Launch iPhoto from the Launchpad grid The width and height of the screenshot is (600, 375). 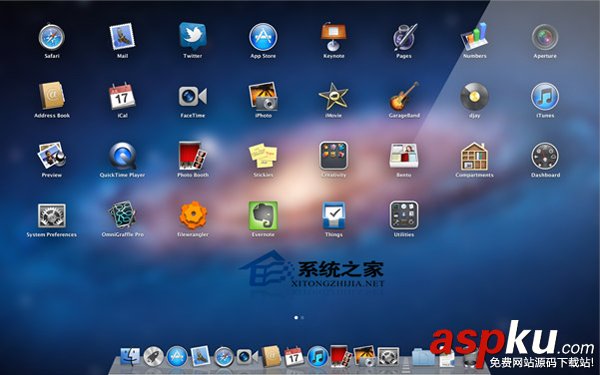[x=263, y=96]
